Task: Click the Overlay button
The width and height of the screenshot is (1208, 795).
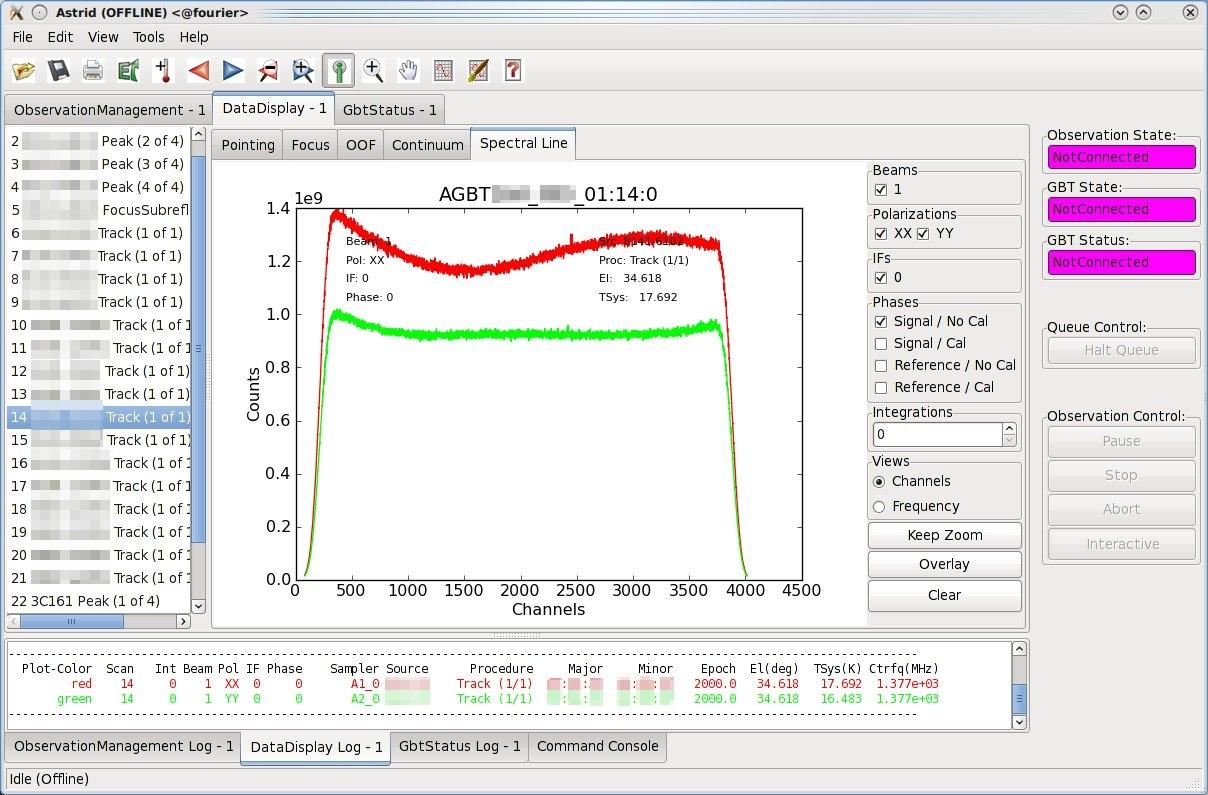Action: point(945,564)
